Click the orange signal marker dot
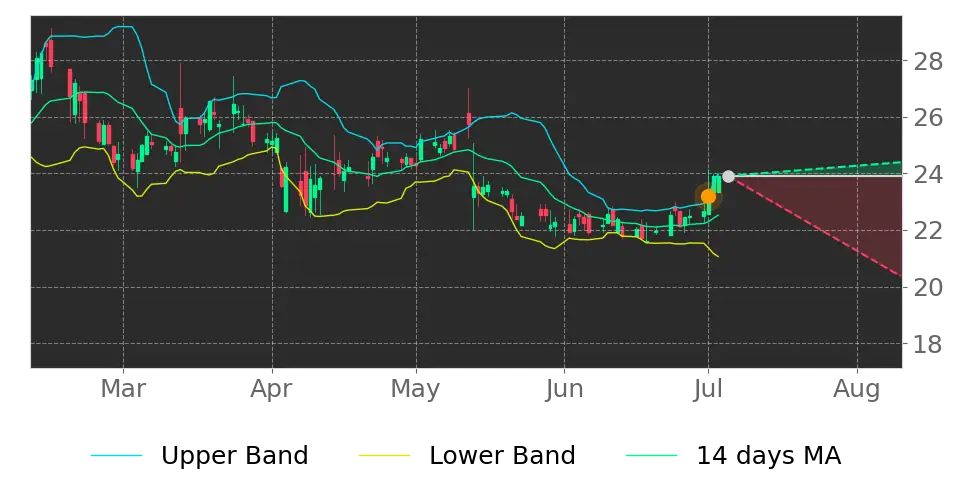 (x=708, y=197)
